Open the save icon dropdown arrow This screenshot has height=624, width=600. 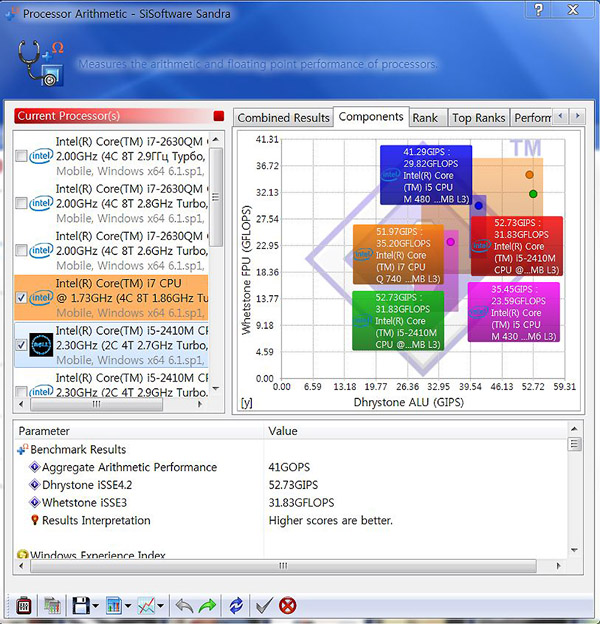[96, 606]
